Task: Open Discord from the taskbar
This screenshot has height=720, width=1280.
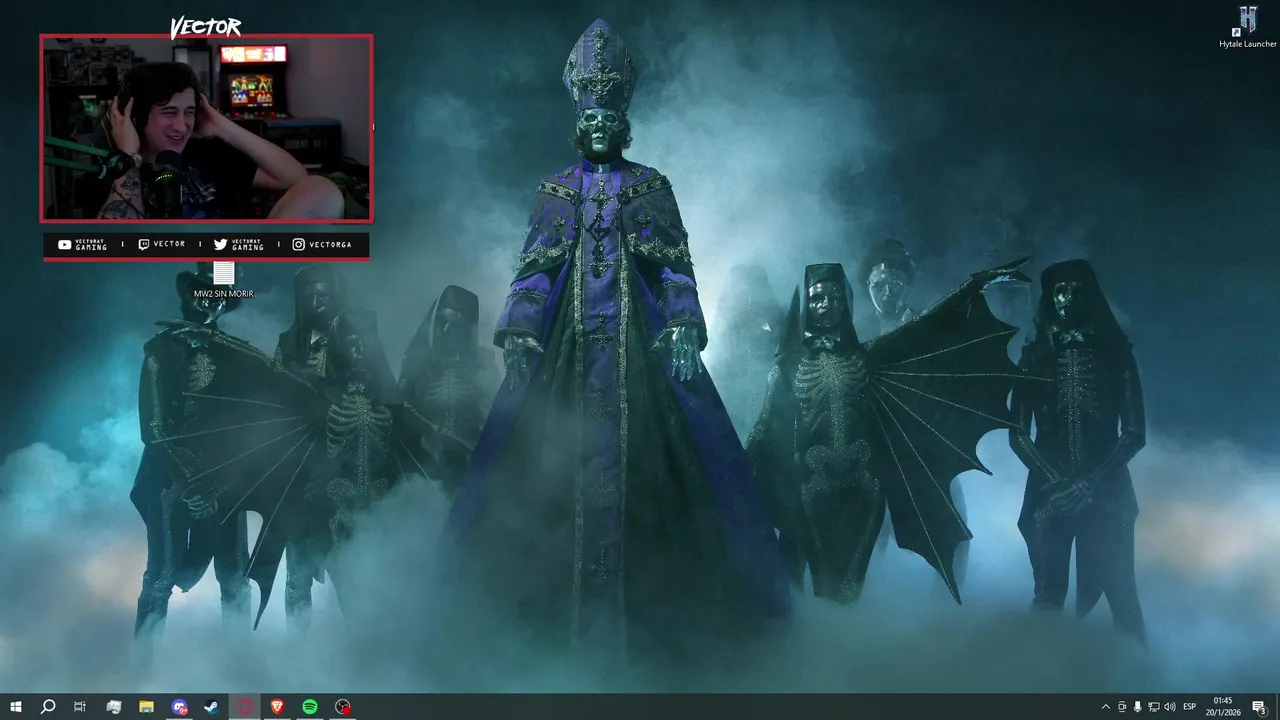Action: (x=179, y=707)
